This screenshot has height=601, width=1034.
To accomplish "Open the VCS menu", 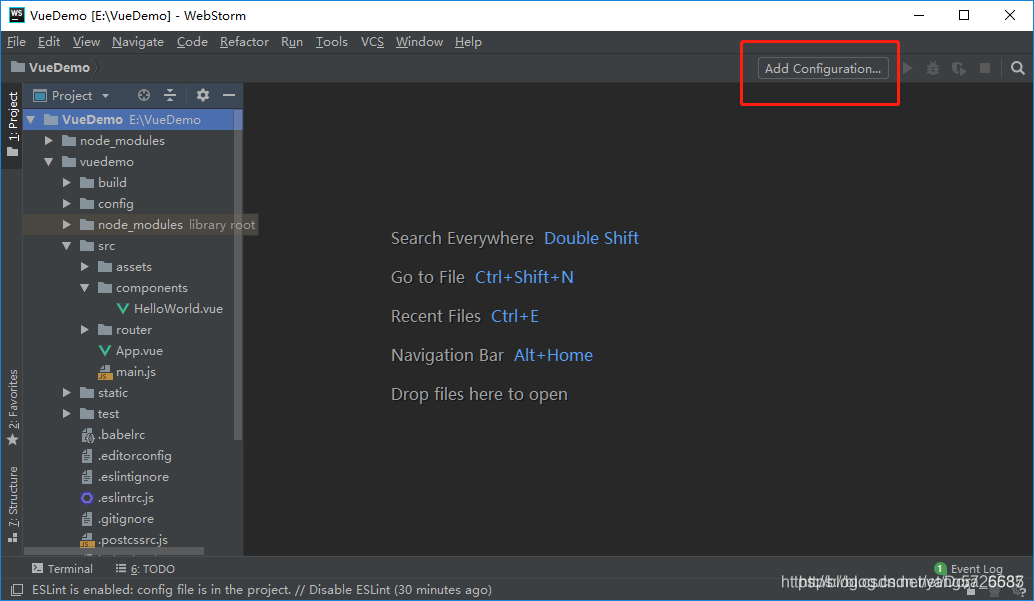I will (x=372, y=42).
